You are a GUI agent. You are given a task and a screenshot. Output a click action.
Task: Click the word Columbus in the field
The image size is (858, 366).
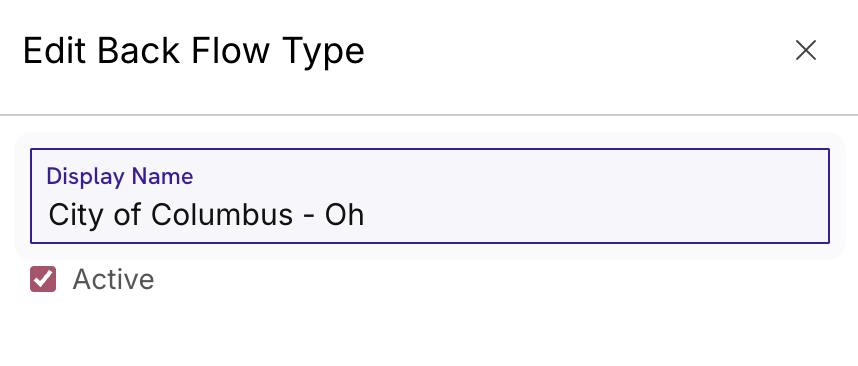point(222,214)
